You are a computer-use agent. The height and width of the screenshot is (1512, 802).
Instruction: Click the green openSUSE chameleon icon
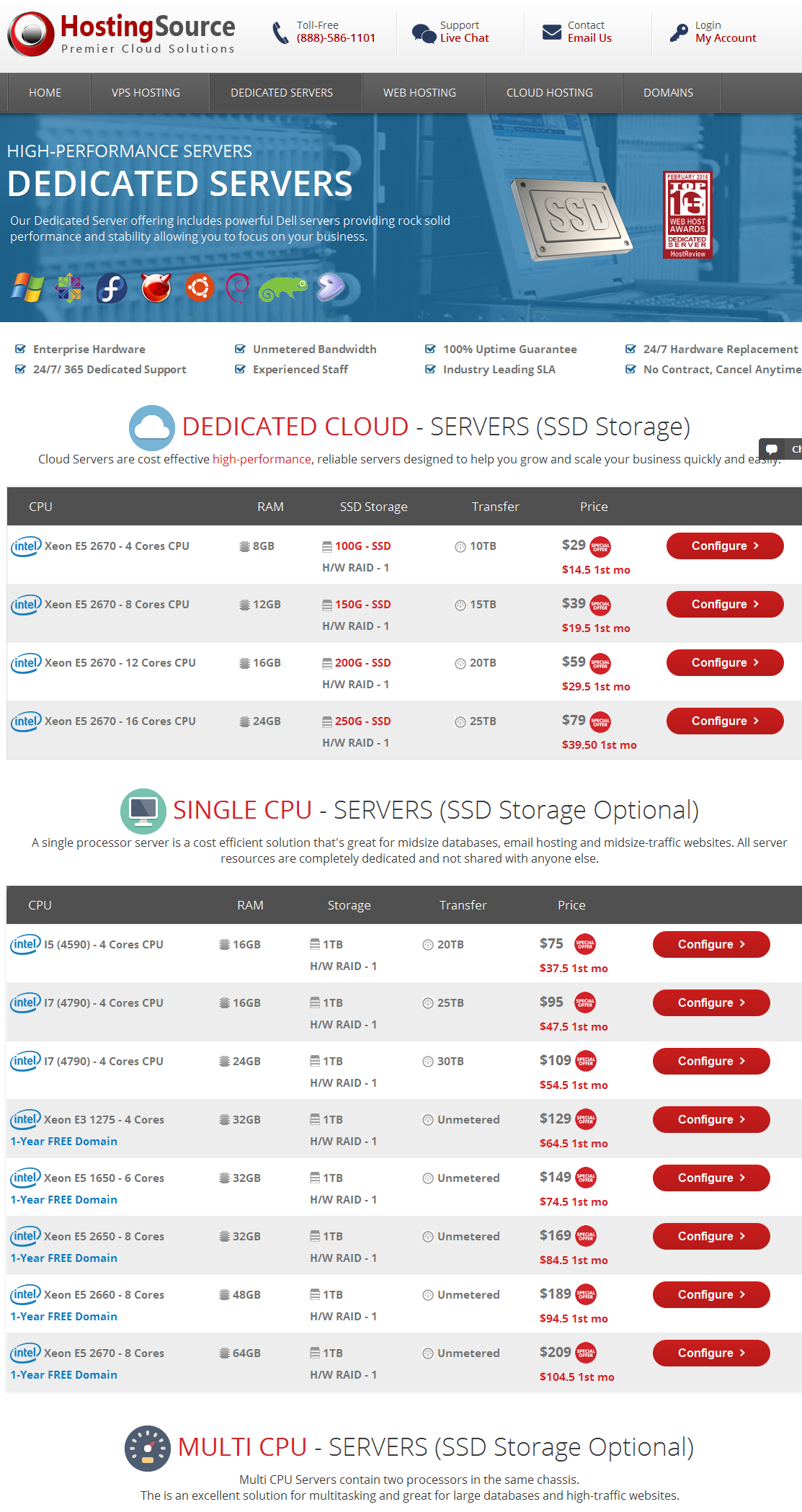(283, 288)
